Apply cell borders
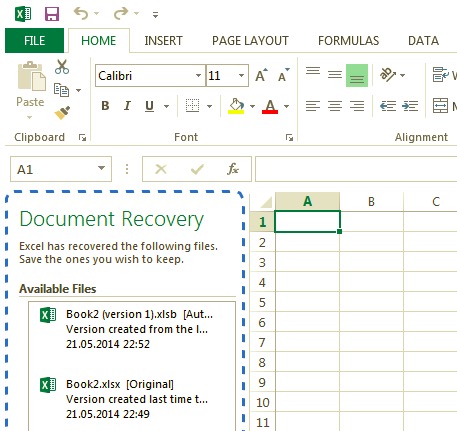Screen dimensions: 457x431 192,106
